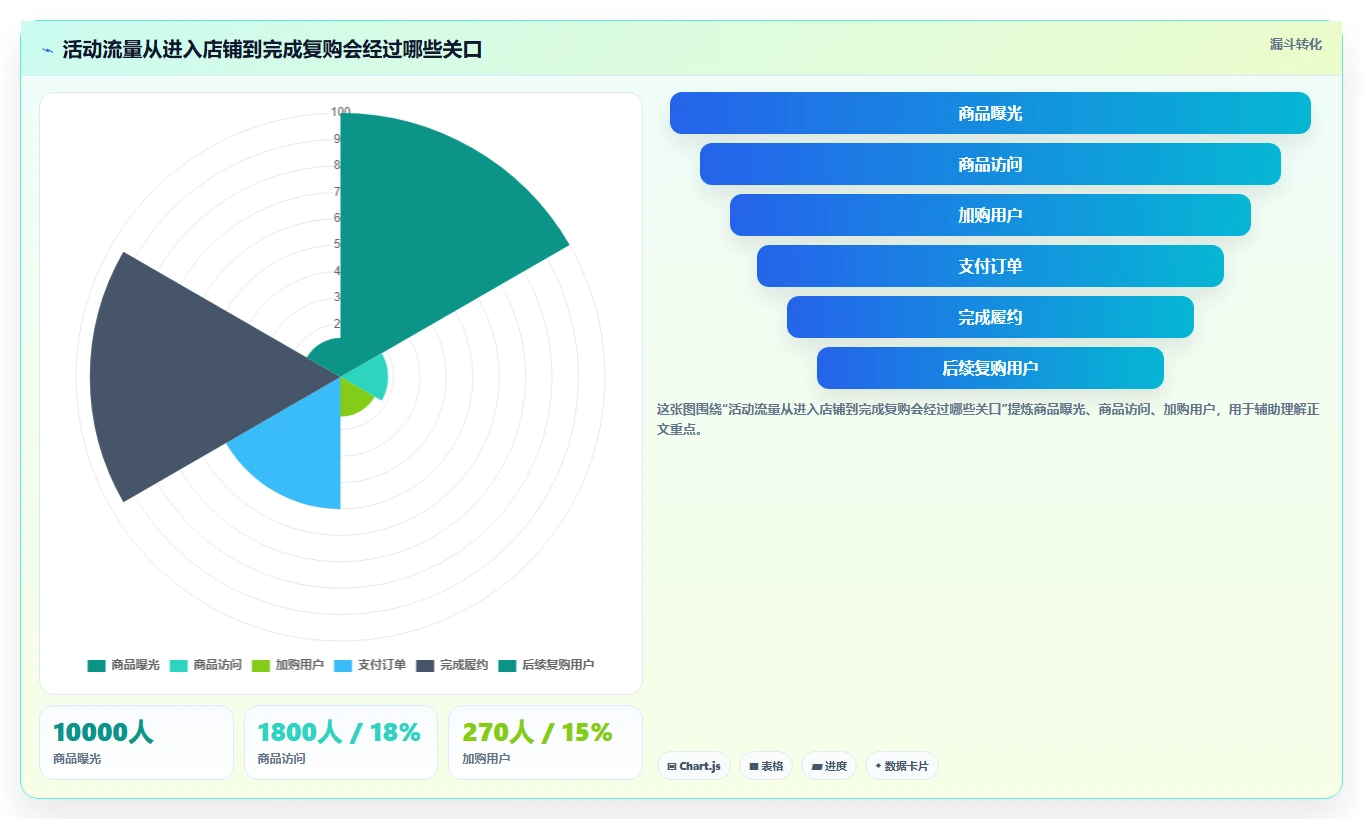Toggle the 加购用户 legend entry

[288, 665]
